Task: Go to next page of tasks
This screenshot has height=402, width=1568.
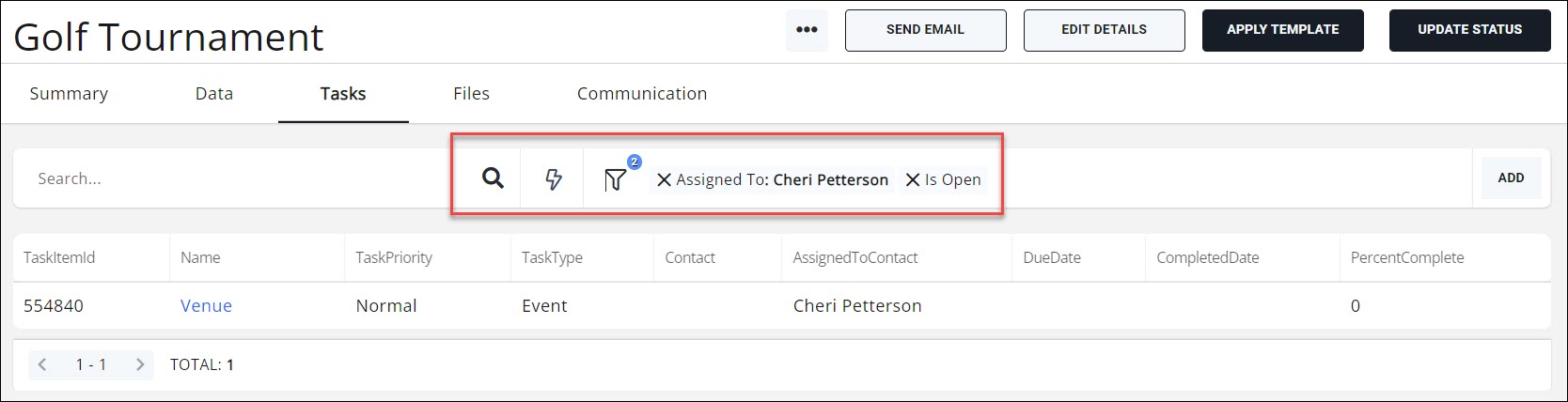Action: pos(140,364)
